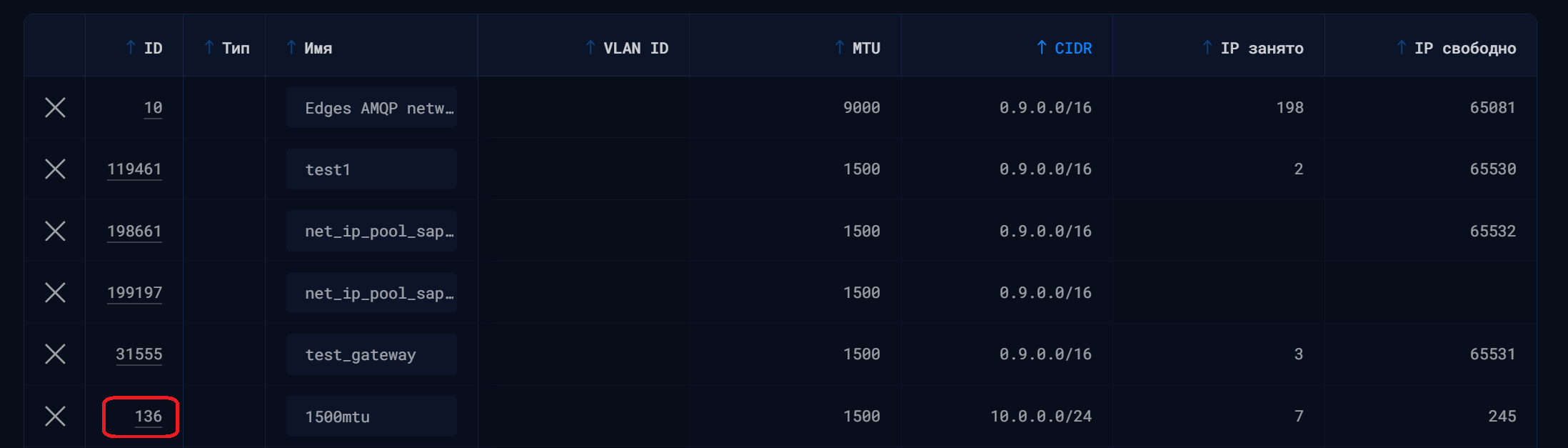The image size is (1568, 448).
Task: Remove the test1 network row
Action: click(55, 169)
